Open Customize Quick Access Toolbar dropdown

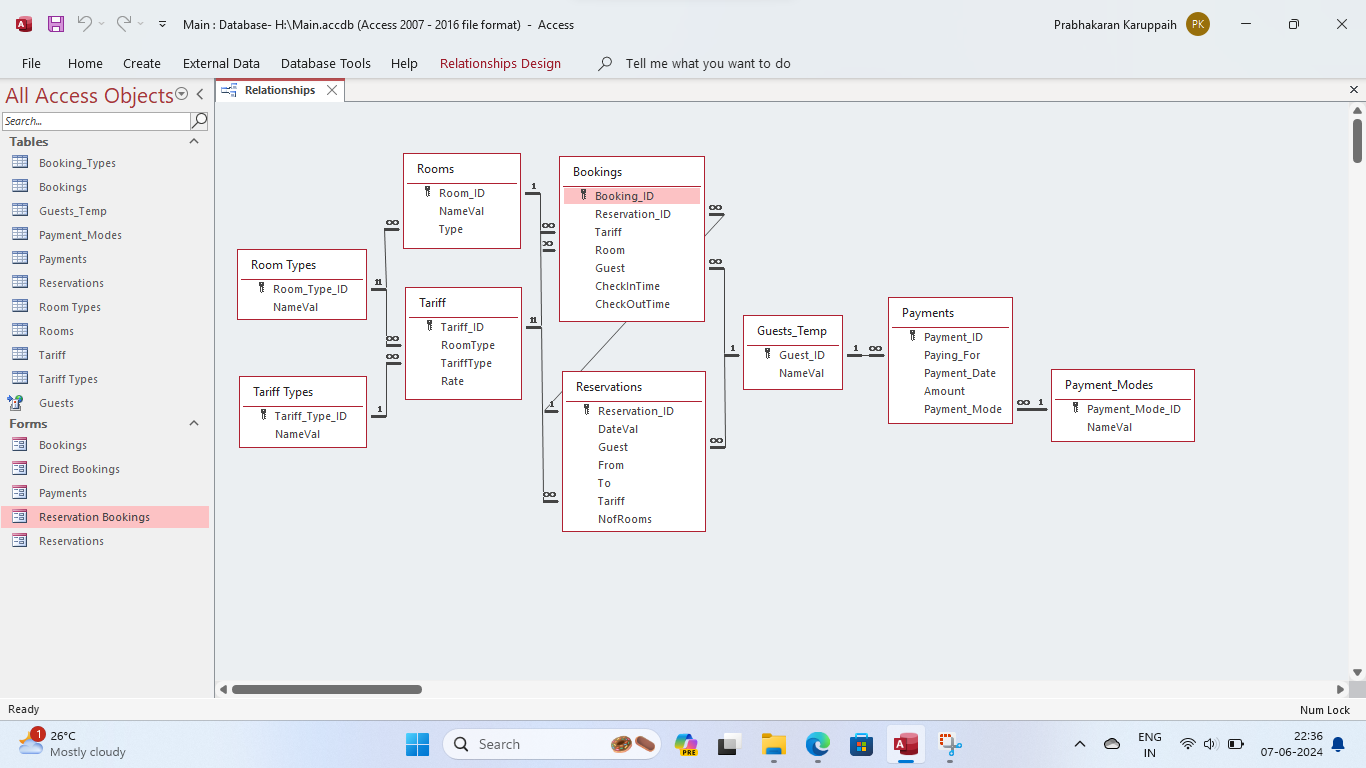[163, 24]
